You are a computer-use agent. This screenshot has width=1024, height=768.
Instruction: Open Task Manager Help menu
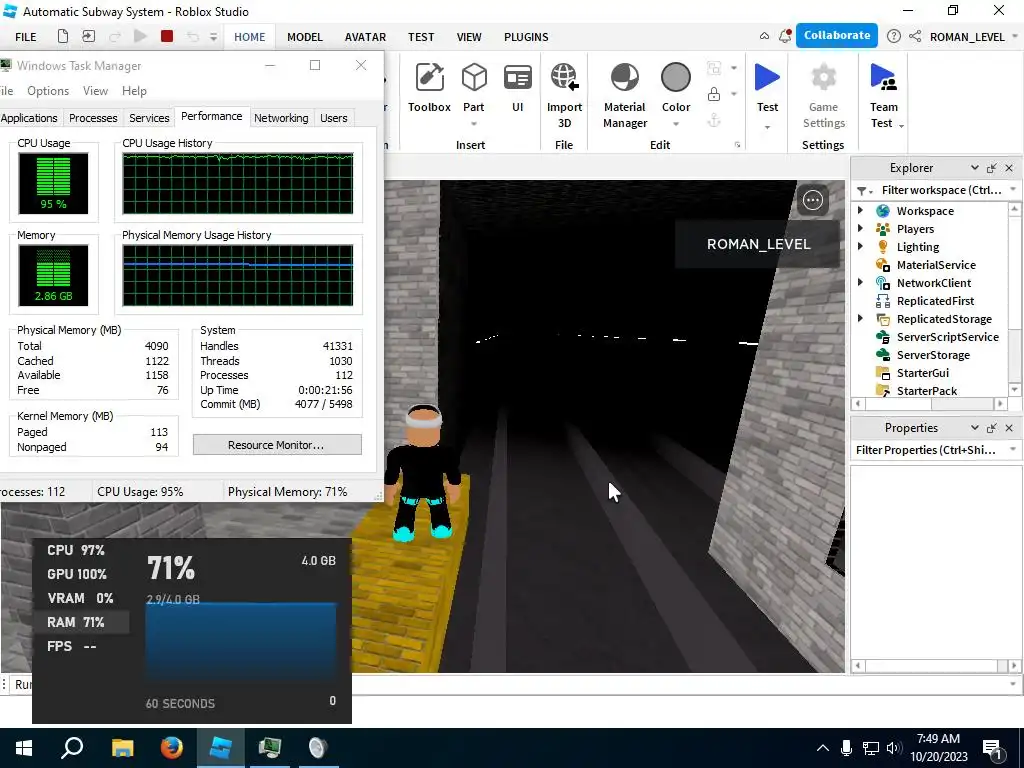tap(134, 91)
